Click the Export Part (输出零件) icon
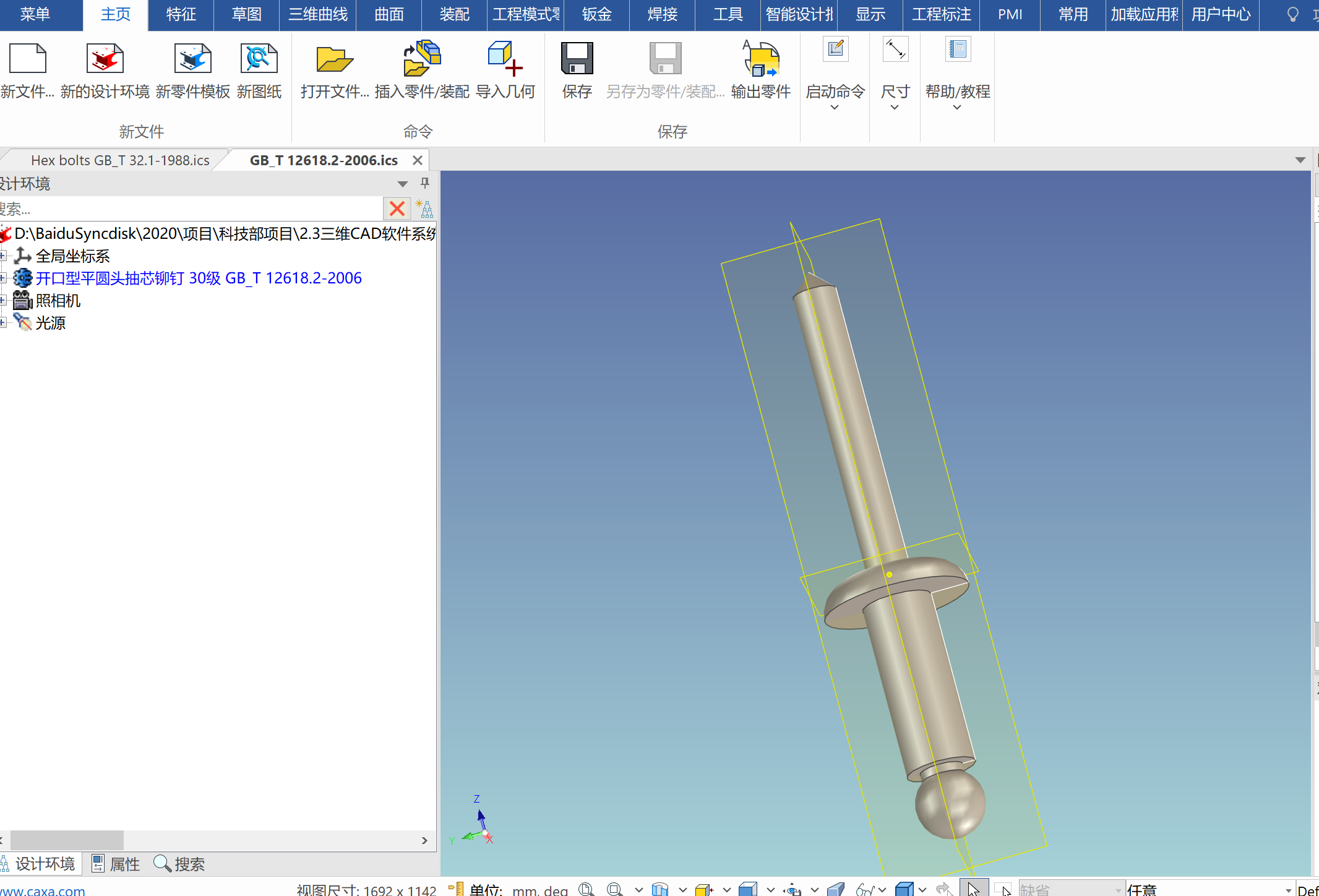The width and height of the screenshot is (1319, 896). [761, 59]
